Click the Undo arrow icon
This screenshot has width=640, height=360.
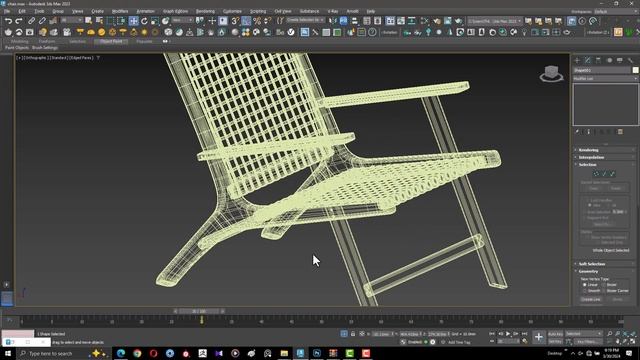coord(8,20)
